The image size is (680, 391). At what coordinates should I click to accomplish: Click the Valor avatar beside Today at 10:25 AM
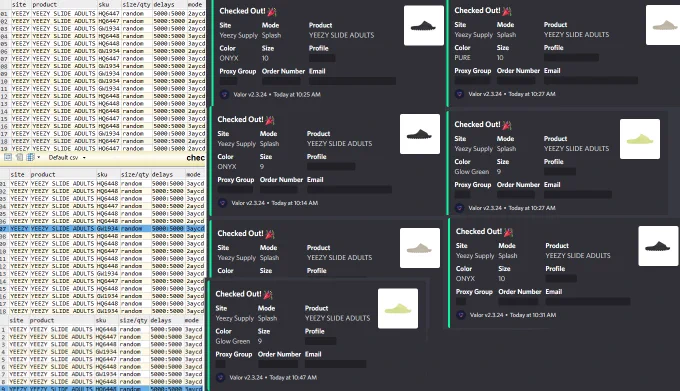pyautogui.click(x=224, y=94)
